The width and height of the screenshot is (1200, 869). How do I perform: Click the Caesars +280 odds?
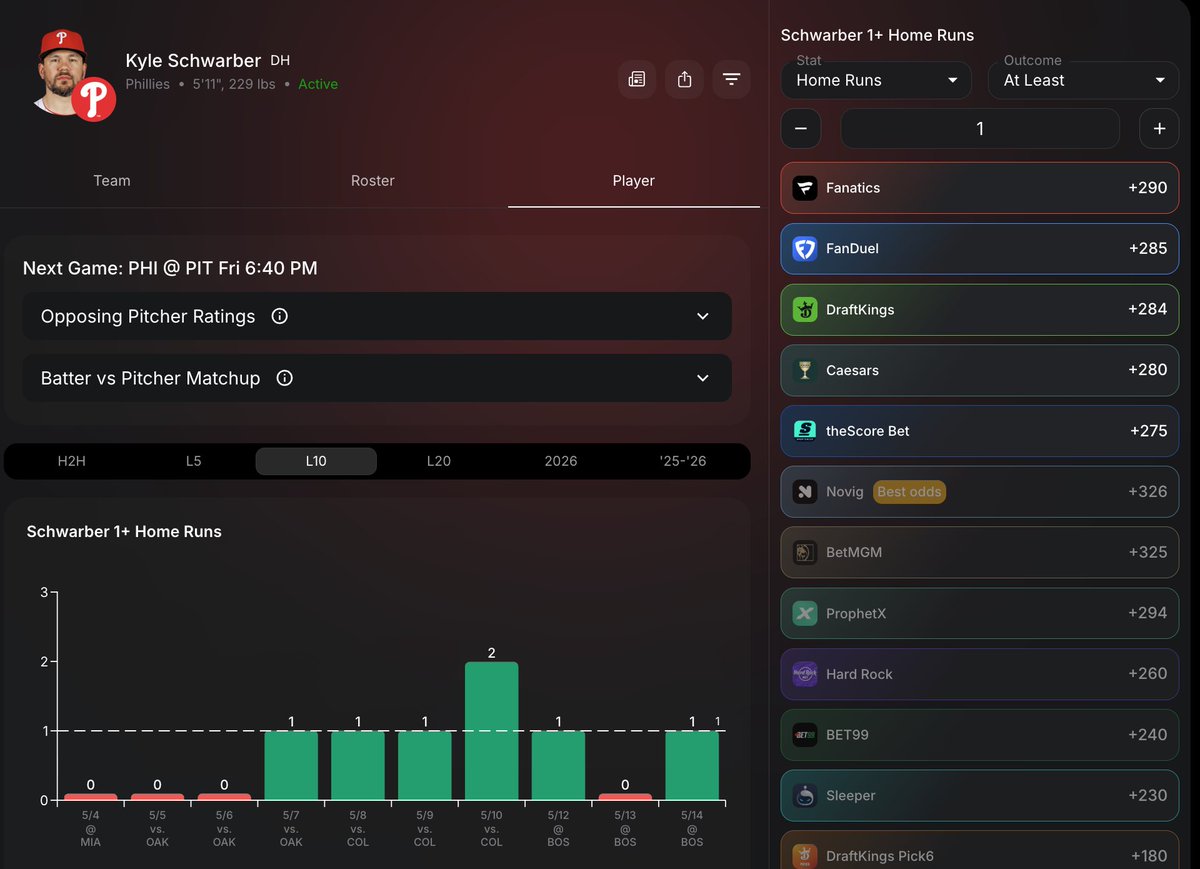pyautogui.click(x=1148, y=370)
